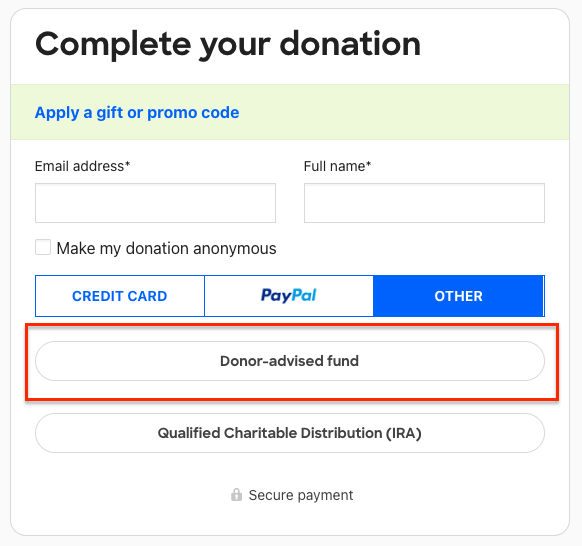Click the required asterisk after Full name
The width and height of the screenshot is (582, 546).
pyautogui.click(x=369, y=164)
